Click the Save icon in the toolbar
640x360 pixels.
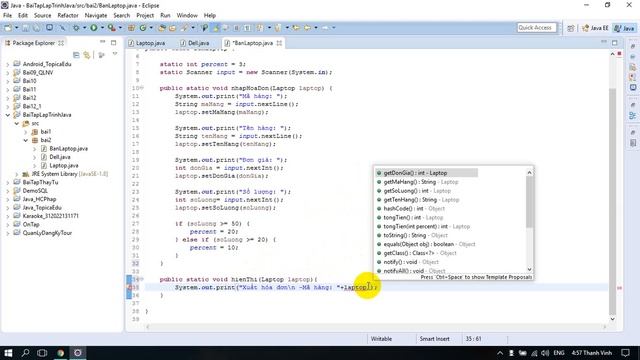(x=26, y=28)
